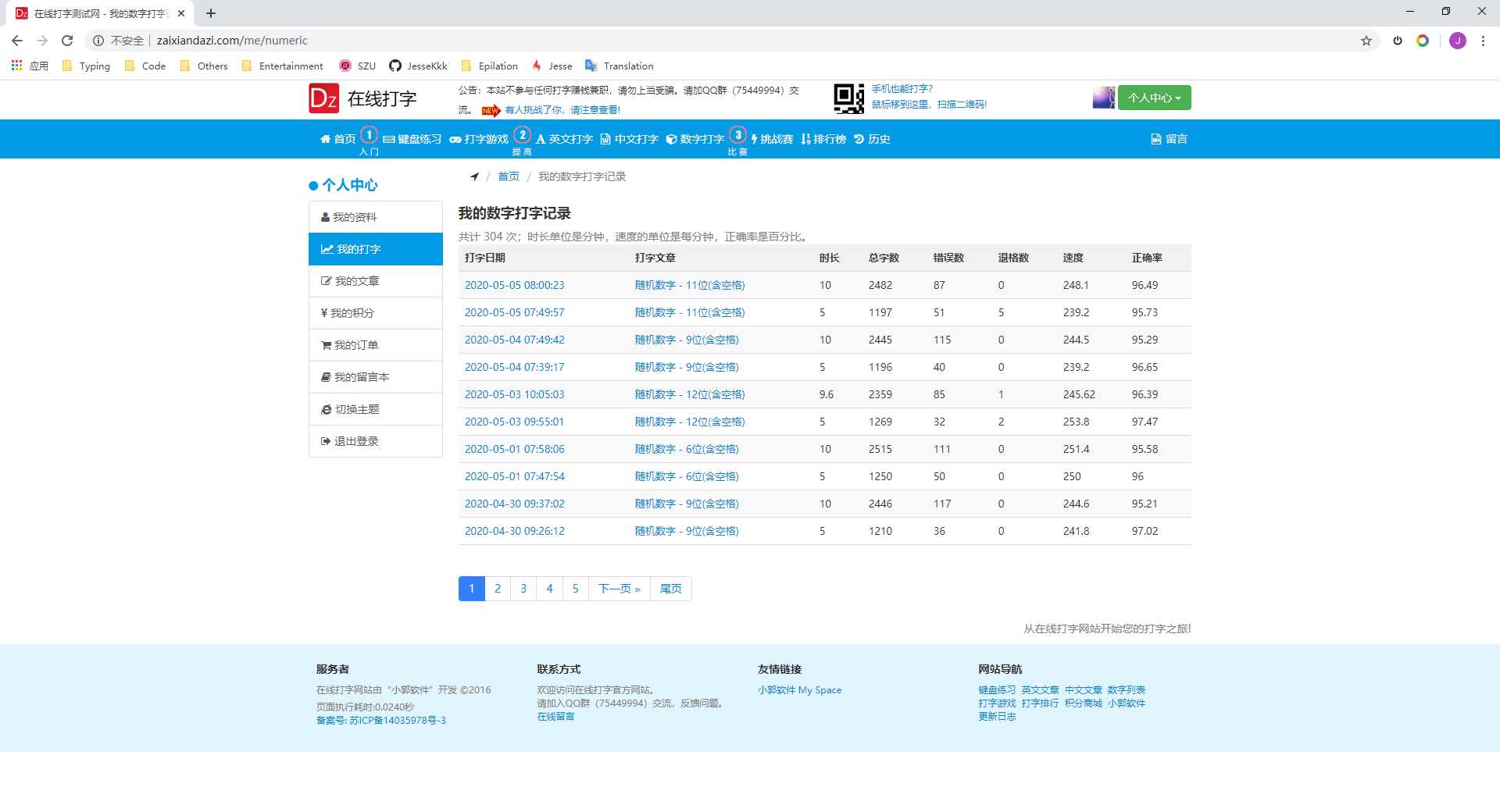Open record dated 2020-04-30 09:26:12
This screenshot has height=812, width=1500.
pyautogui.click(x=514, y=531)
